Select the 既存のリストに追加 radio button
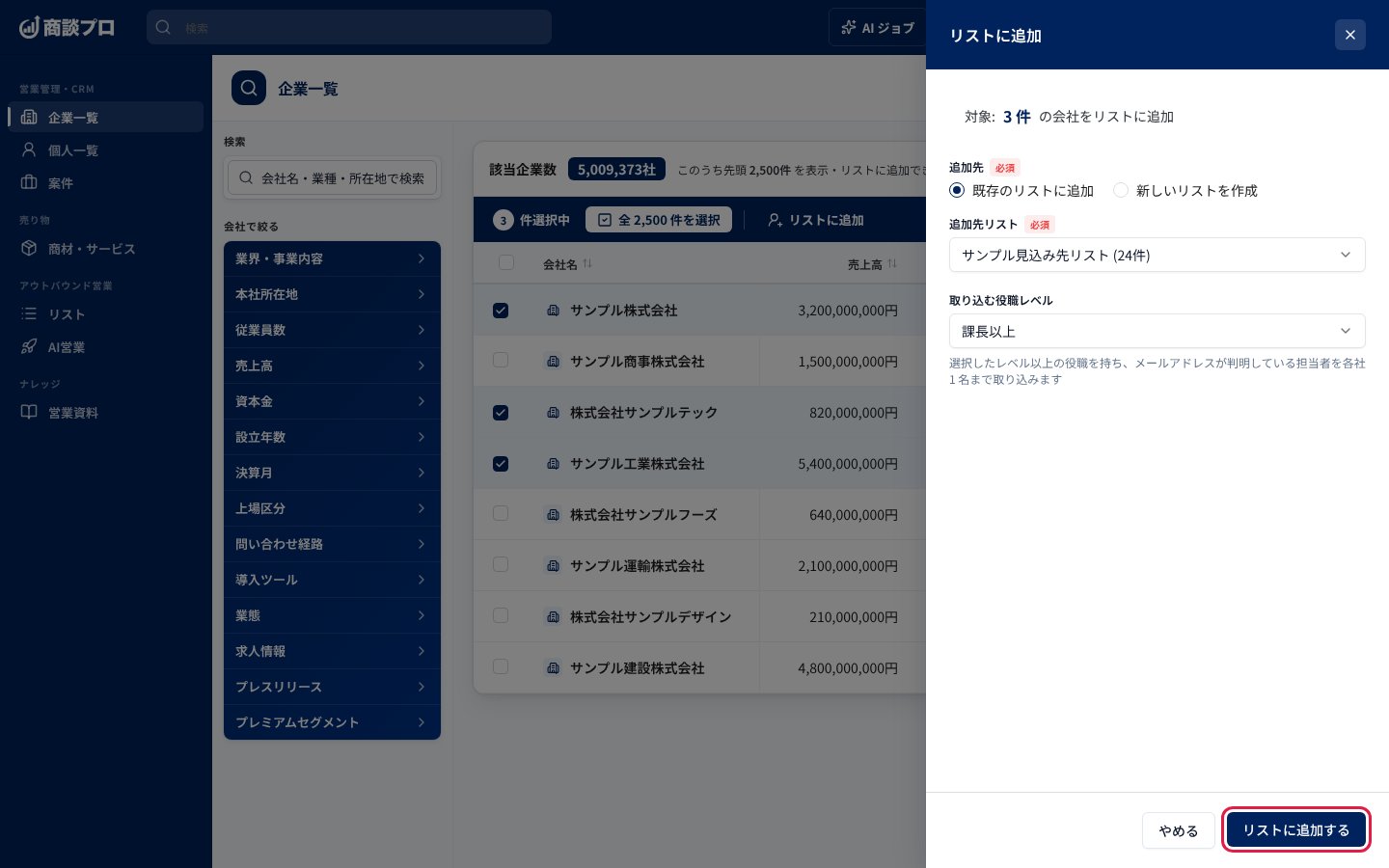Screen dimensions: 1389x868 [x=957, y=190]
